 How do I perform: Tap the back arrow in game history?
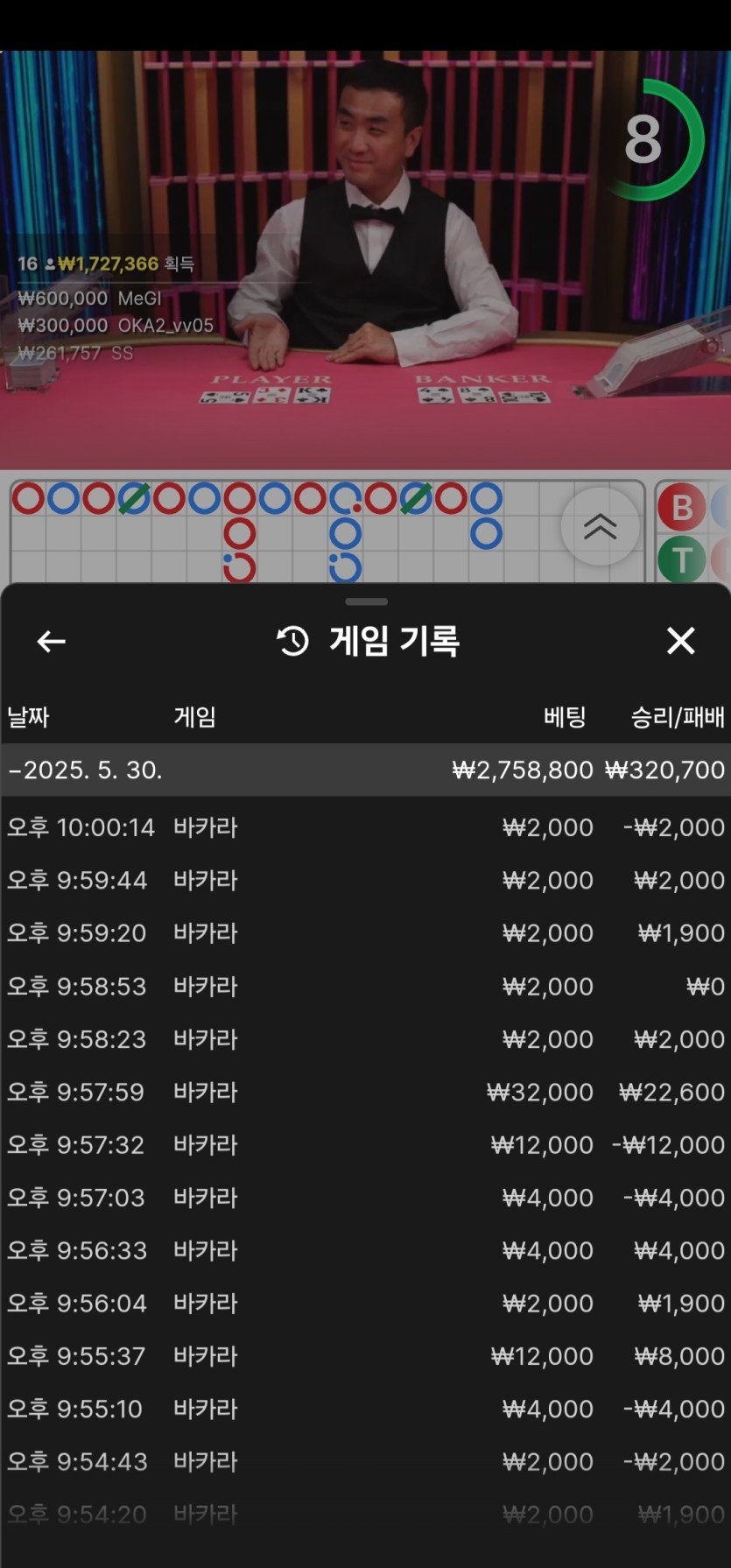coord(51,642)
